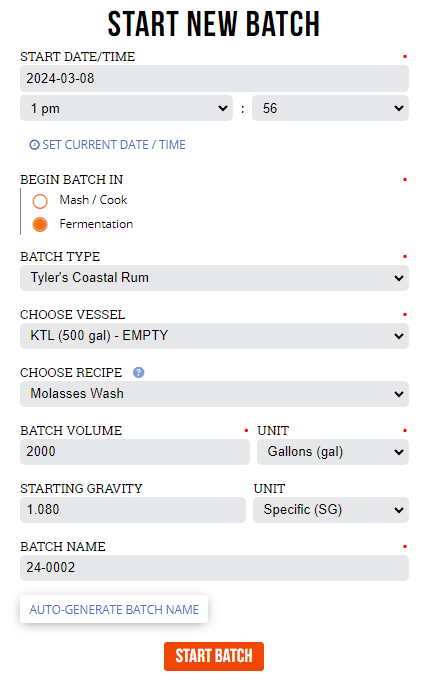The height and width of the screenshot is (683, 421).
Task: Click the Batch Name field showing 24-0002
Action: pos(214,567)
